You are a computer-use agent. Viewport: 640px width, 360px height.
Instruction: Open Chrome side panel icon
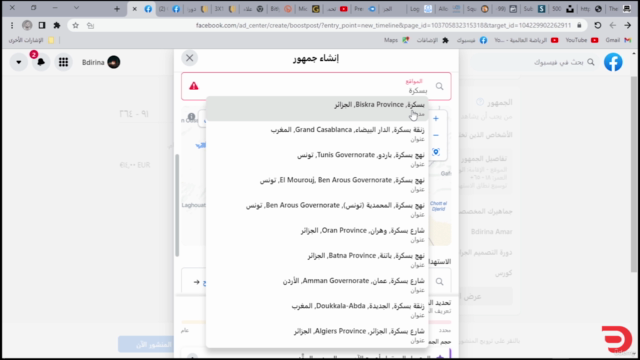[x=42, y=25]
